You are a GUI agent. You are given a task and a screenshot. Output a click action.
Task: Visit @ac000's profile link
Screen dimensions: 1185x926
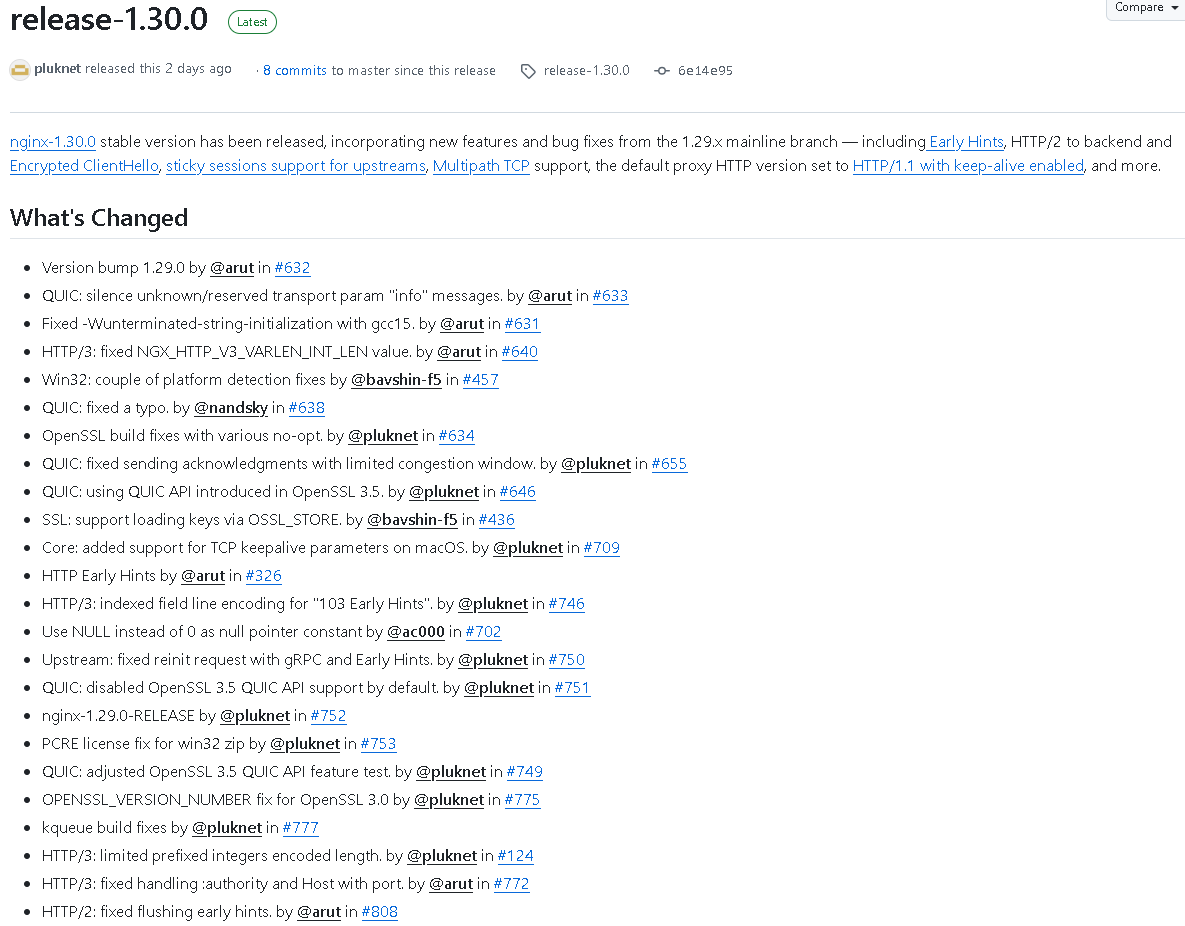(416, 631)
